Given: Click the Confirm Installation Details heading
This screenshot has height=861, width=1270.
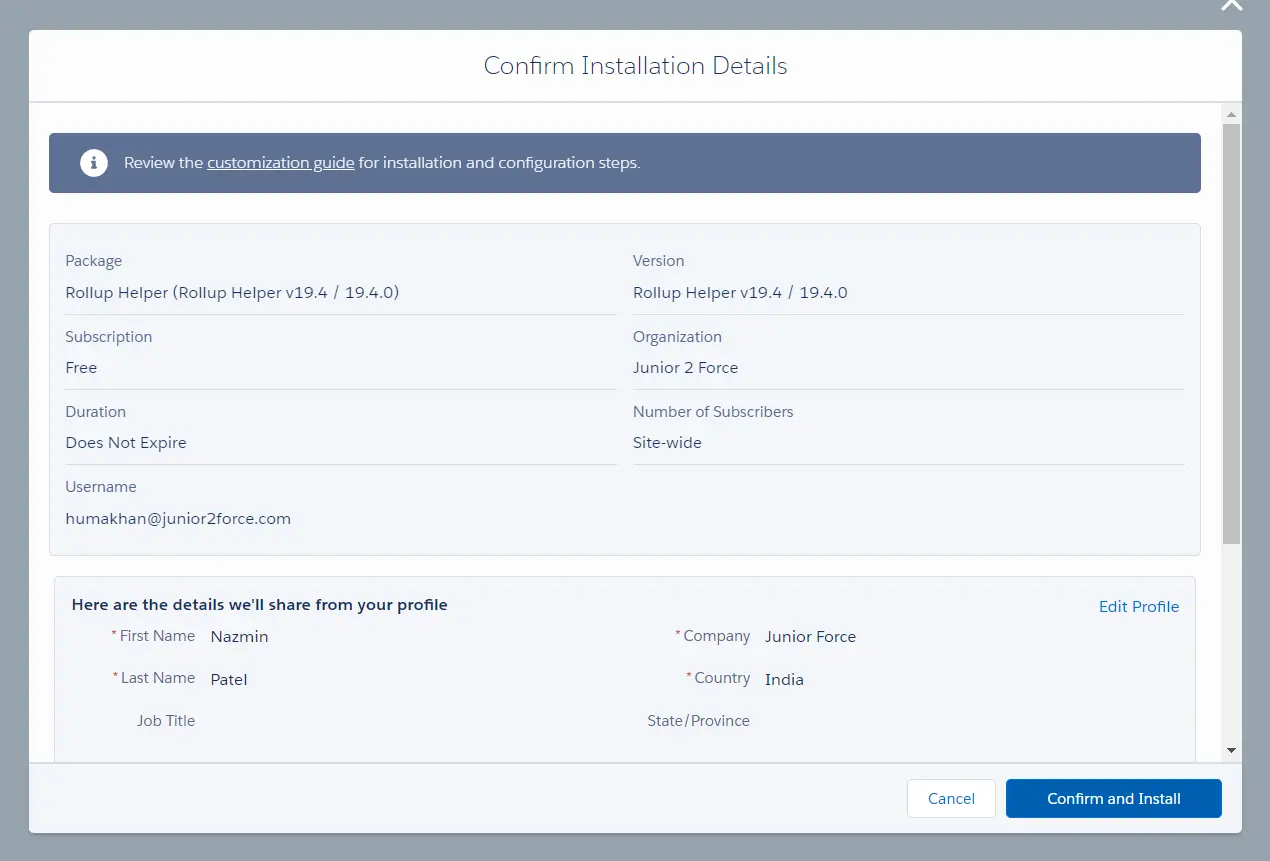Looking at the screenshot, I should (x=635, y=66).
